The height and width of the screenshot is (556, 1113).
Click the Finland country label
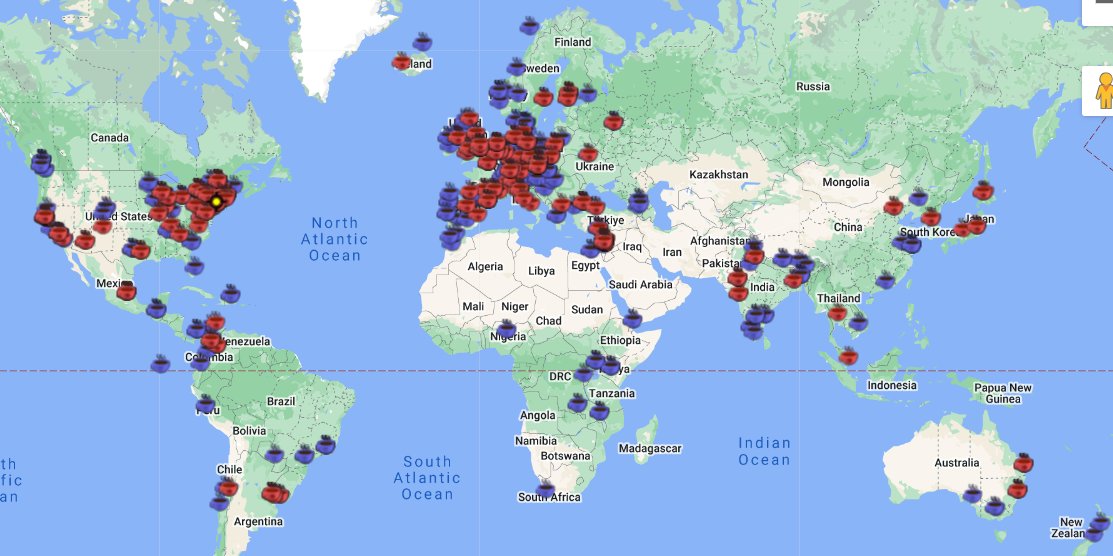point(572,42)
